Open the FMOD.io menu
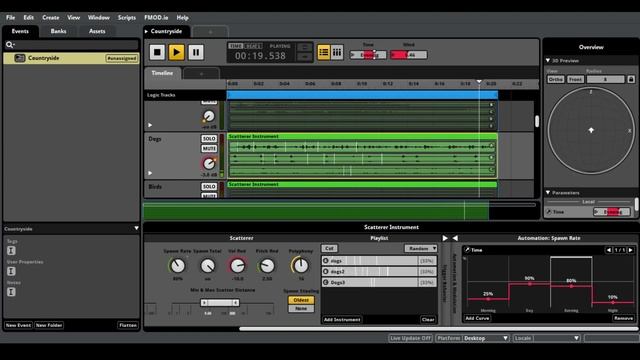Image resolution: width=640 pixels, height=360 pixels. (156, 18)
